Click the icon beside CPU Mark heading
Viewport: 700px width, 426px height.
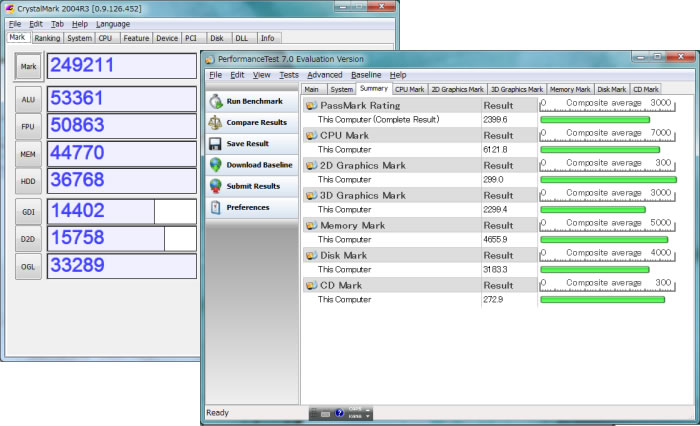click(311, 135)
